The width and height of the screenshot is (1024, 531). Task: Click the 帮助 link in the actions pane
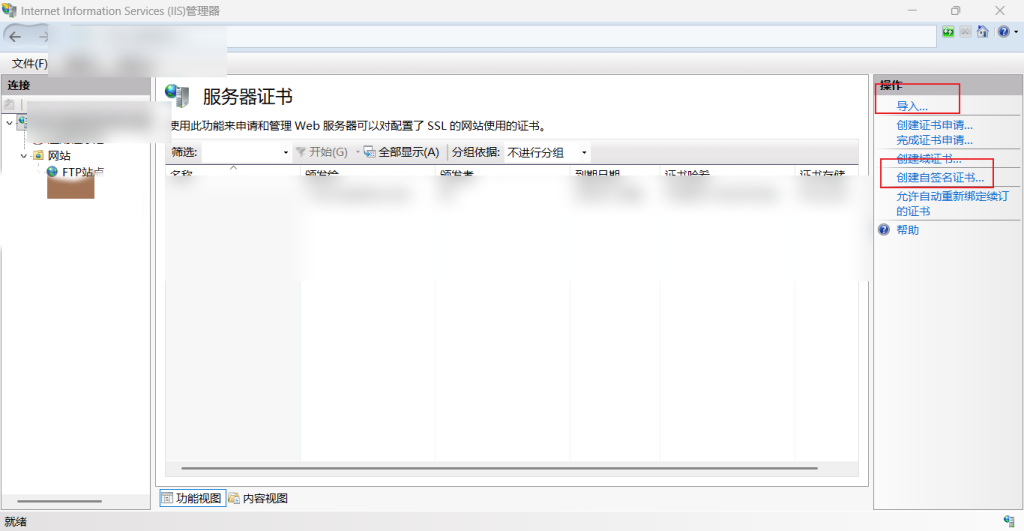coord(907,230)
